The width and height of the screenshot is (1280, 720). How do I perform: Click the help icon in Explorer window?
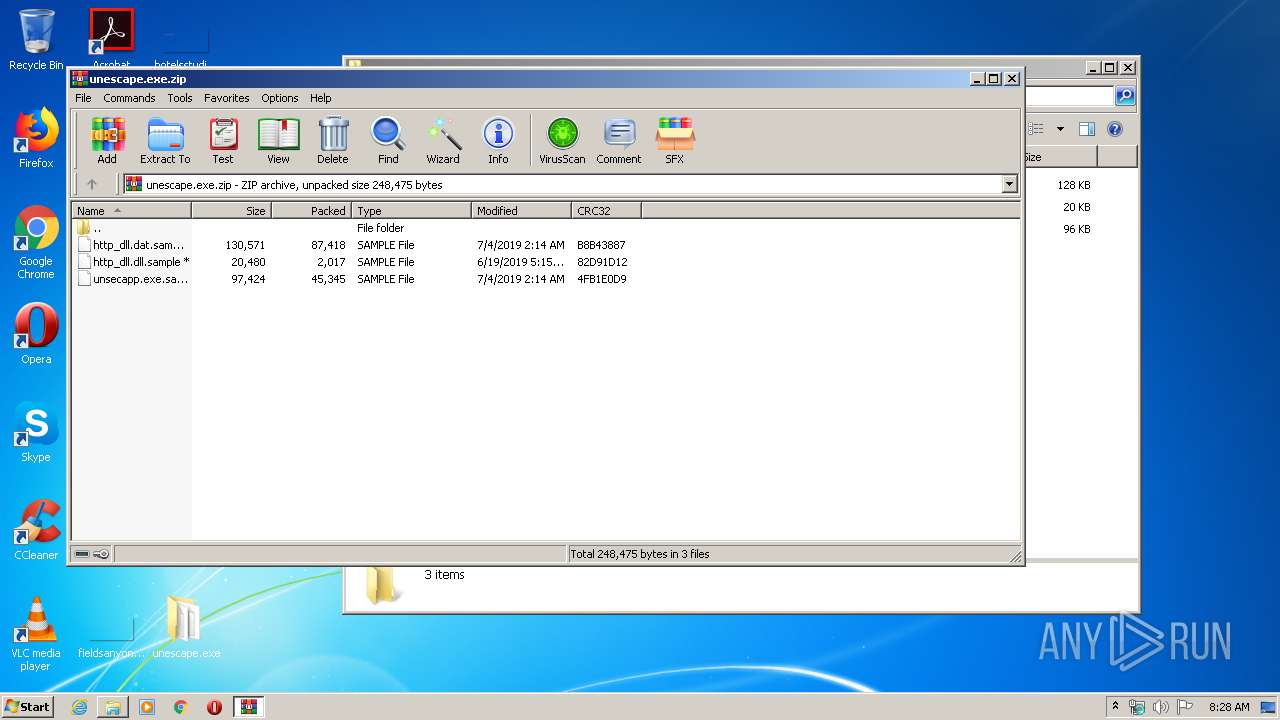[x=1115, y=129]
